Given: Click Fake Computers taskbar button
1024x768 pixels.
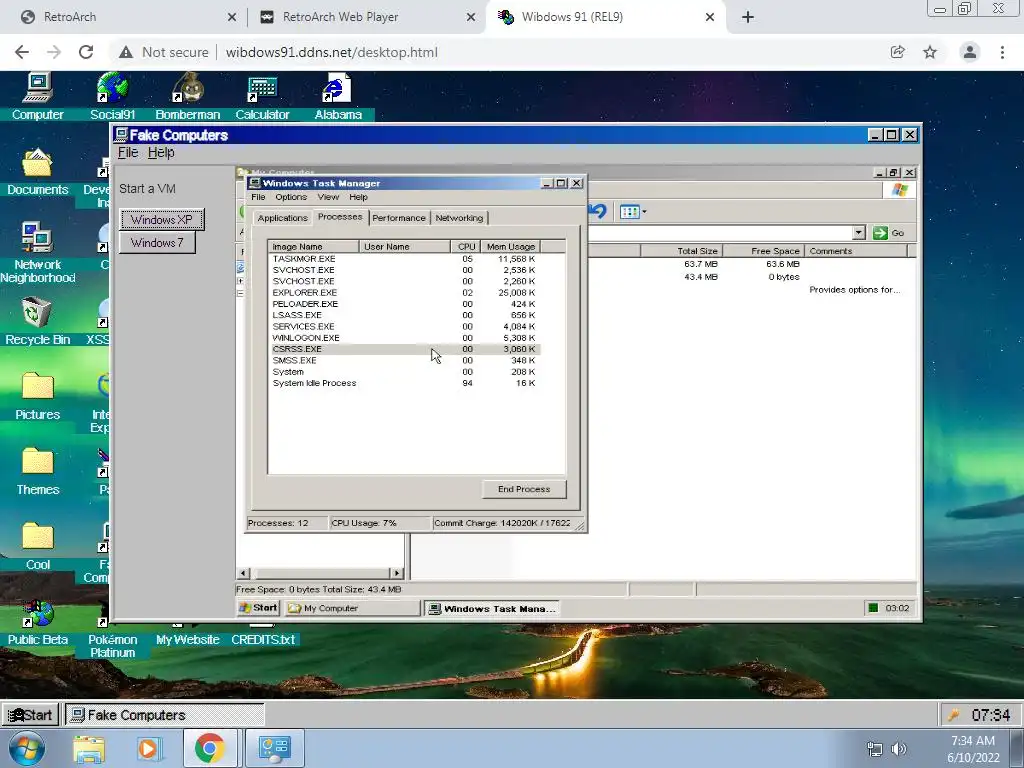Looking at the screenshot, I should [x=164, y=714].
